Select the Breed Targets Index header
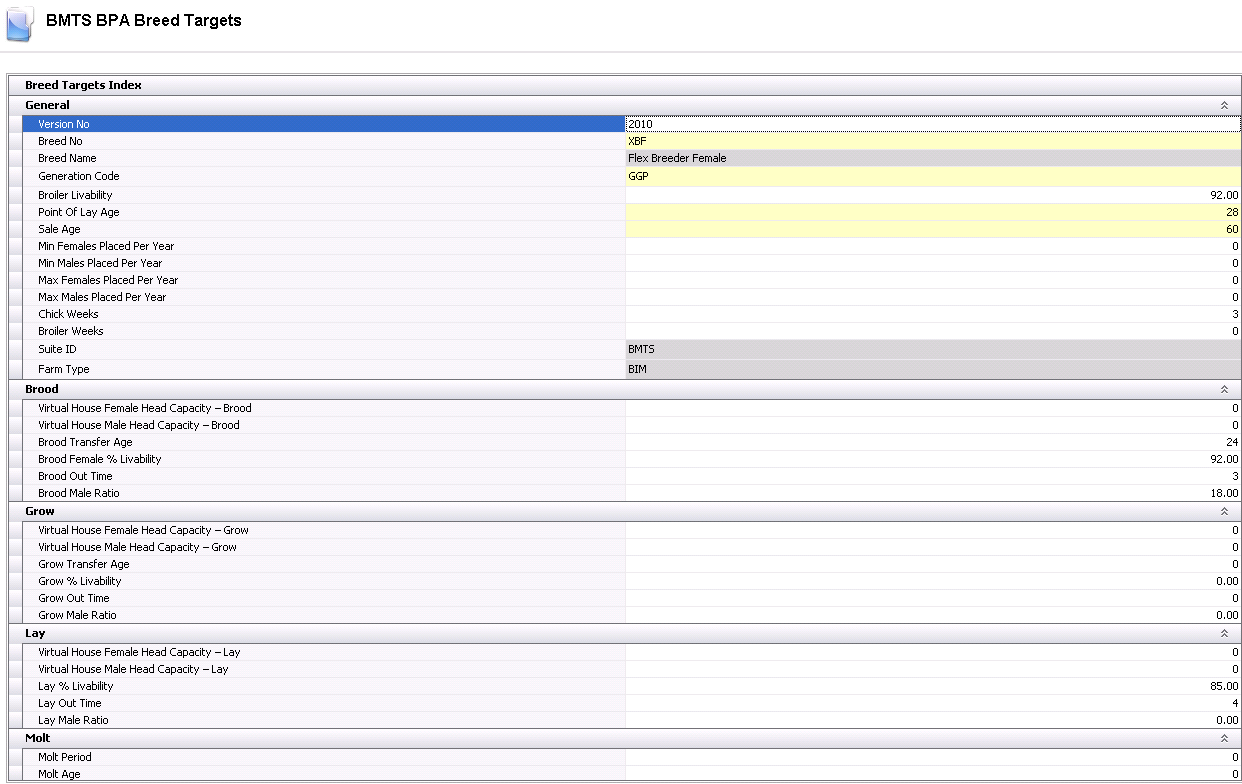1242x784 pixels. 83,85
